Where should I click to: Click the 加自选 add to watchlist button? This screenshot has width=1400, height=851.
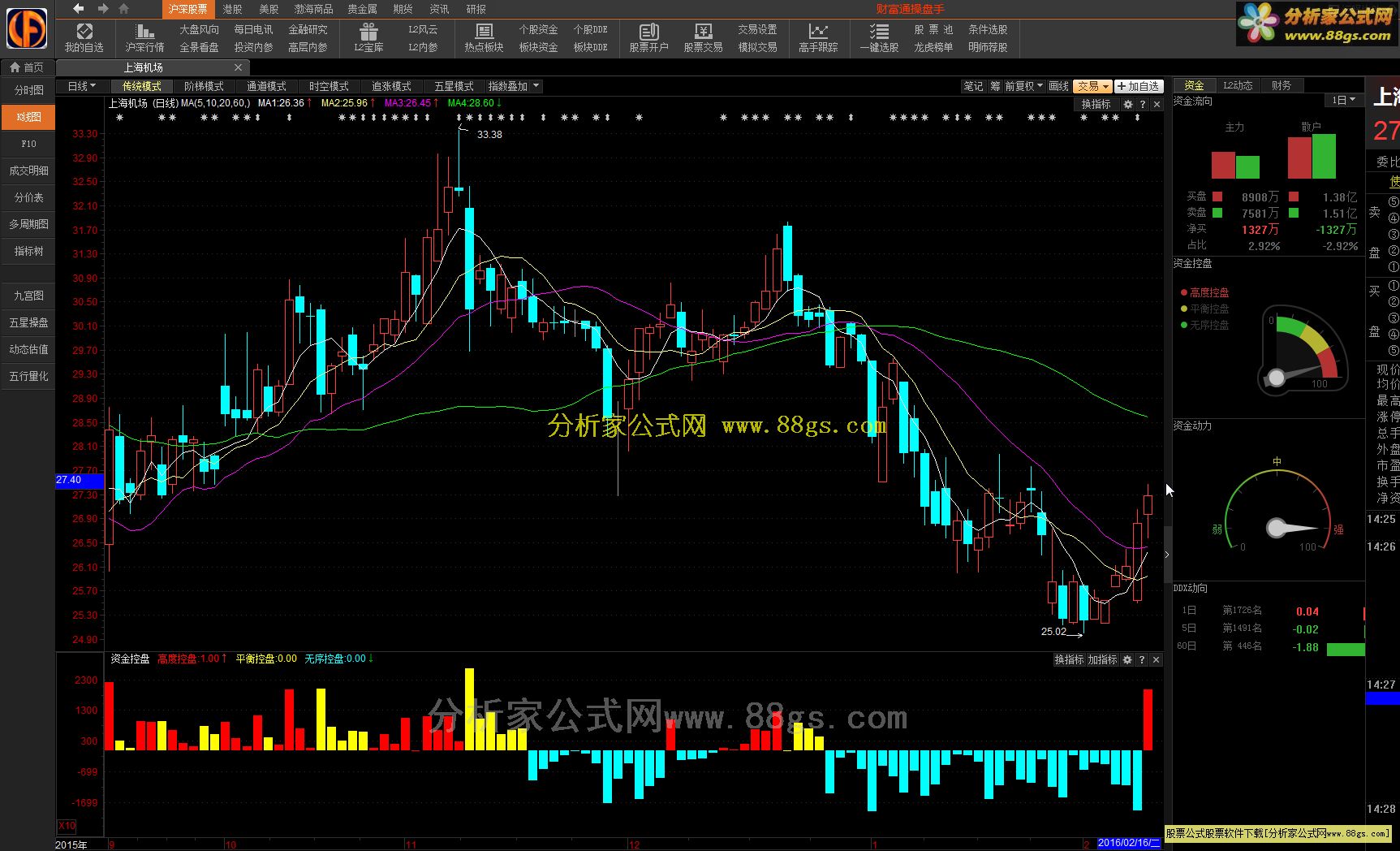(x=1139, y=86)
